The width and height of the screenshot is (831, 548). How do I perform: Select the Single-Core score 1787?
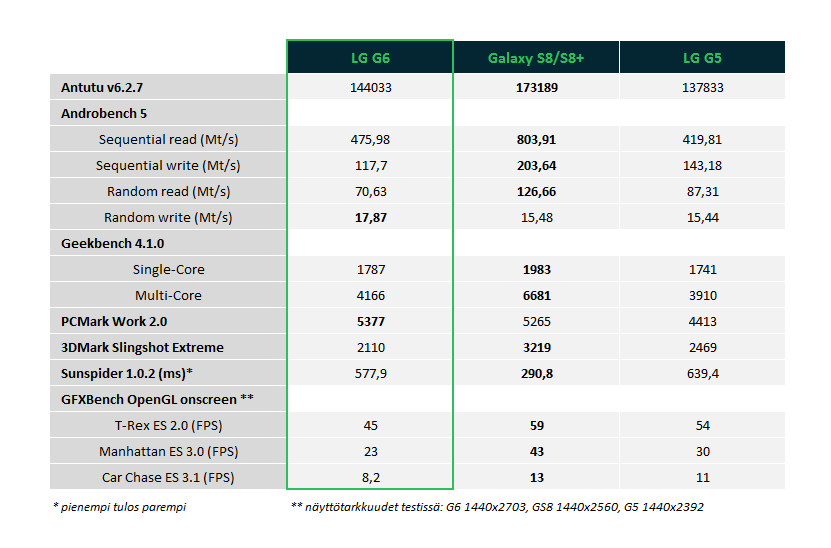click(x=370, y=269)
